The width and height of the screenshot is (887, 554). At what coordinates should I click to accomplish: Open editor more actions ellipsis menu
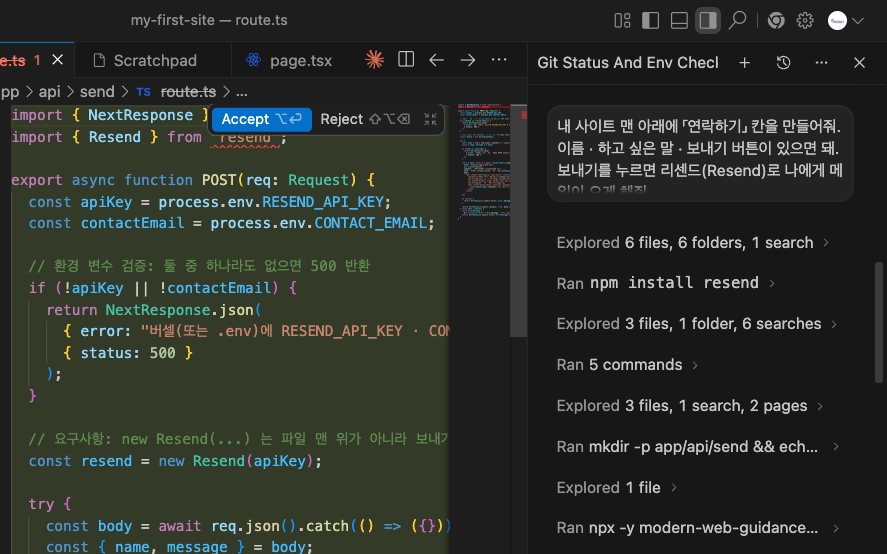coord(499,59)
